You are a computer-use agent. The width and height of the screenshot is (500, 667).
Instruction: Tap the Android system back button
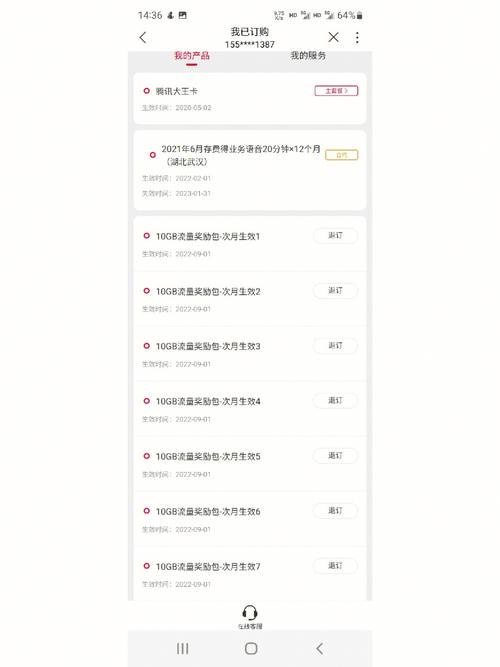click(x=320, y=648)
